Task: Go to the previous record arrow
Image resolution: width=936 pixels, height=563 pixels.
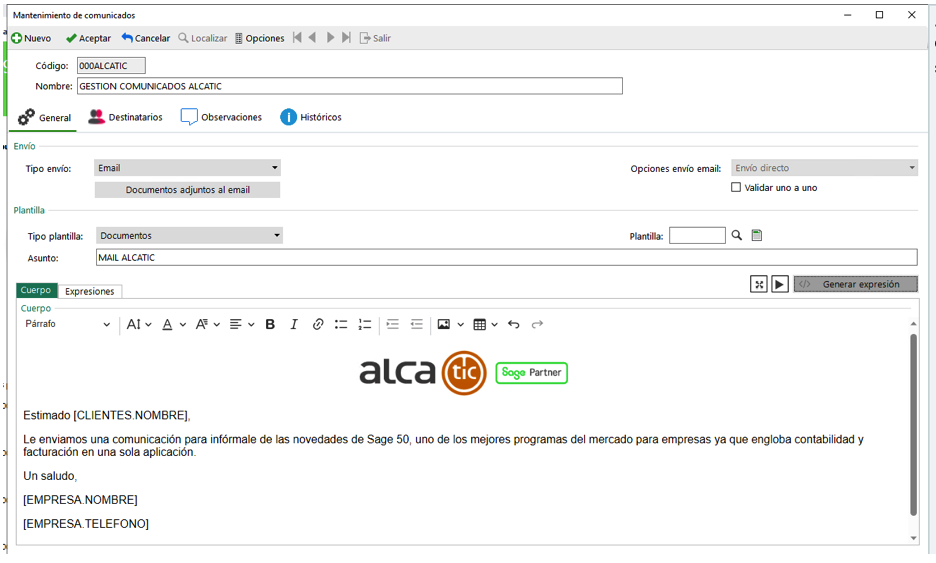Action: (x=312, y=38)
